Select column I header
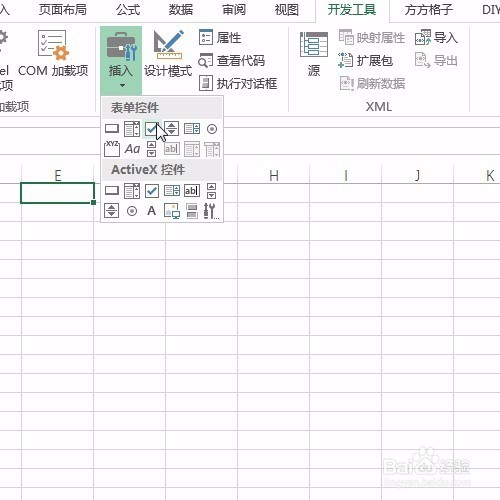Image resolution: width=500 pixels, height=500 pixels. [x=346, y=175]
